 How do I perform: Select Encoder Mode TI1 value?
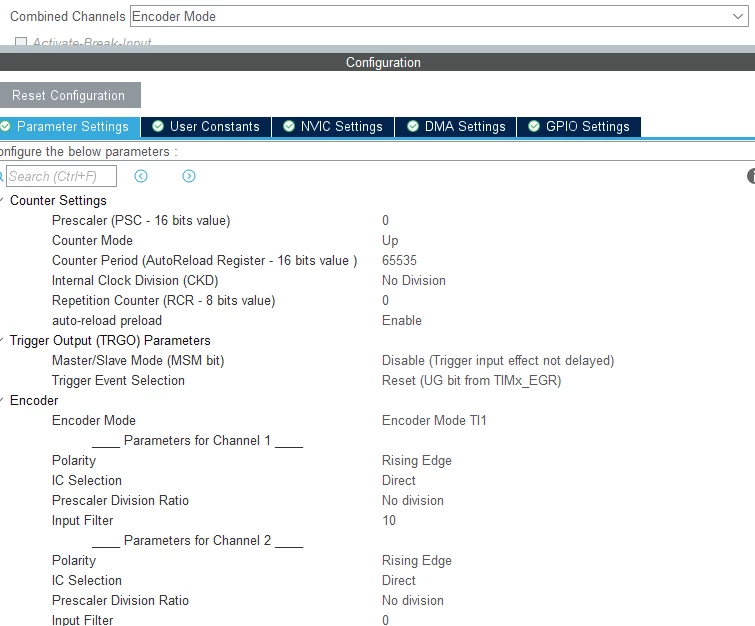pyautogui.click(x=434, y=420)
